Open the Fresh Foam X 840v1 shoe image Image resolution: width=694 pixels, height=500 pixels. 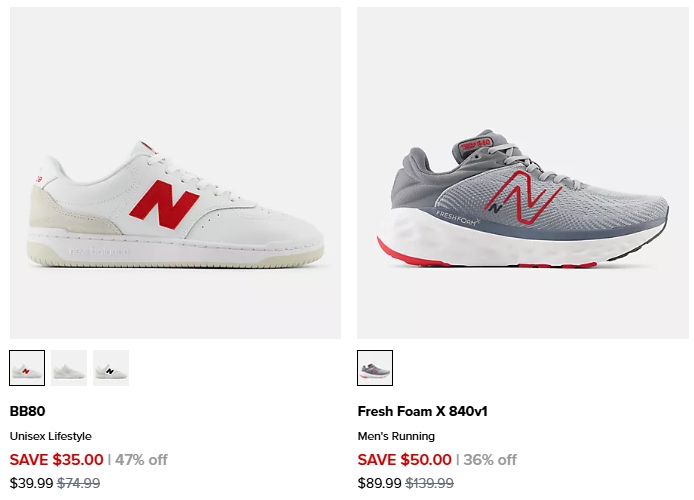(x=522, y=173)
